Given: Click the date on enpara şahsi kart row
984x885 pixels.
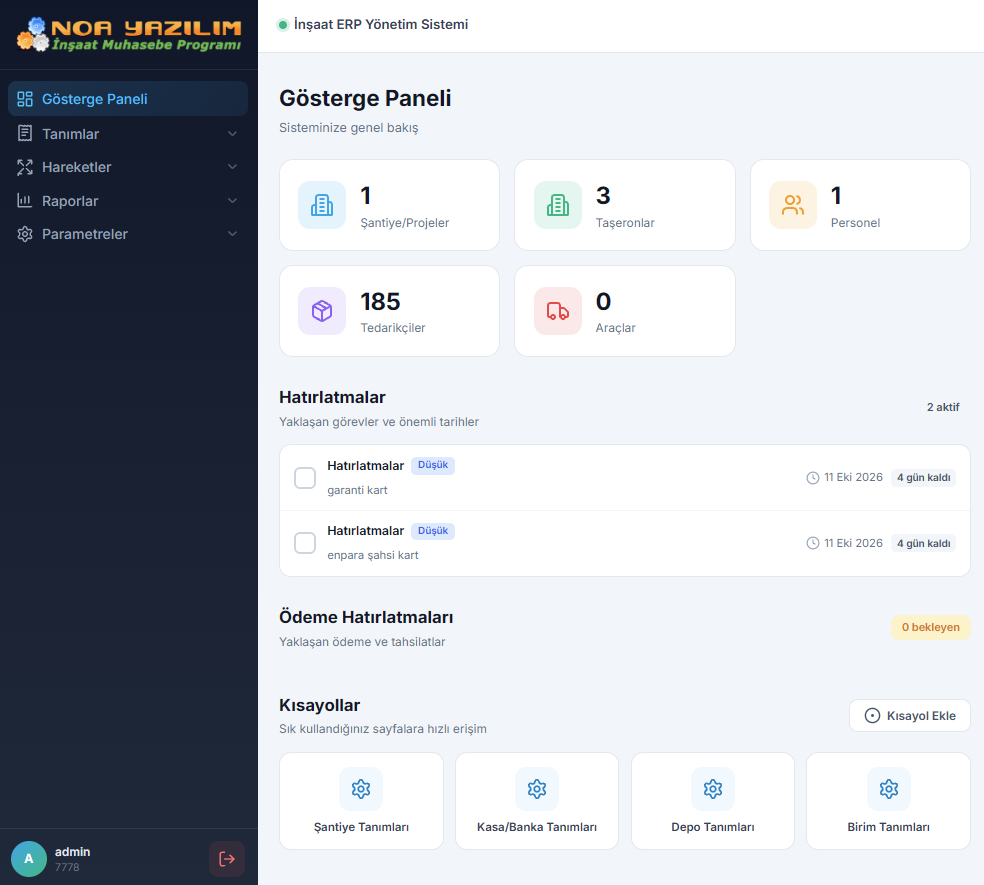Looking at the screenshot, I should click(853, 543).
